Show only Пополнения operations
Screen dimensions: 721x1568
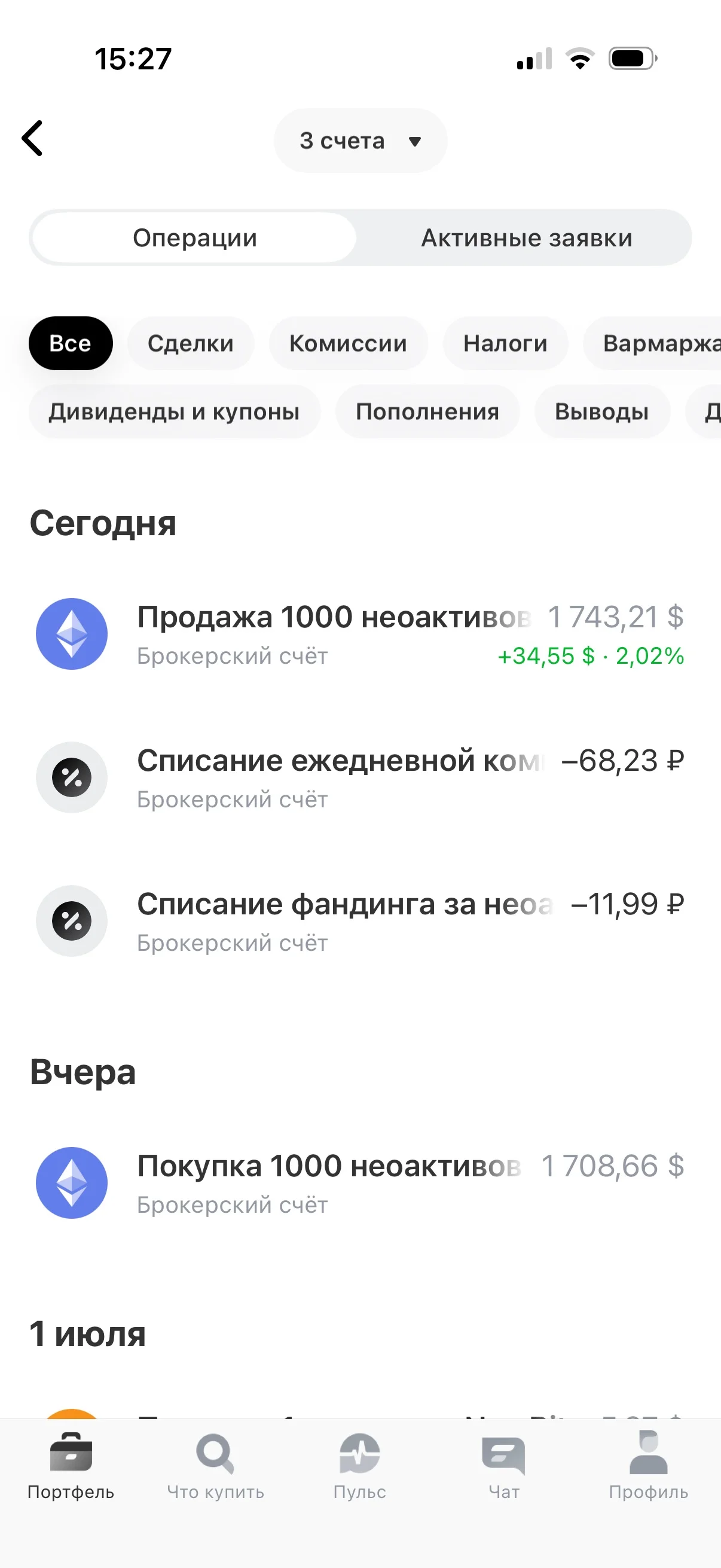[427, 411]
